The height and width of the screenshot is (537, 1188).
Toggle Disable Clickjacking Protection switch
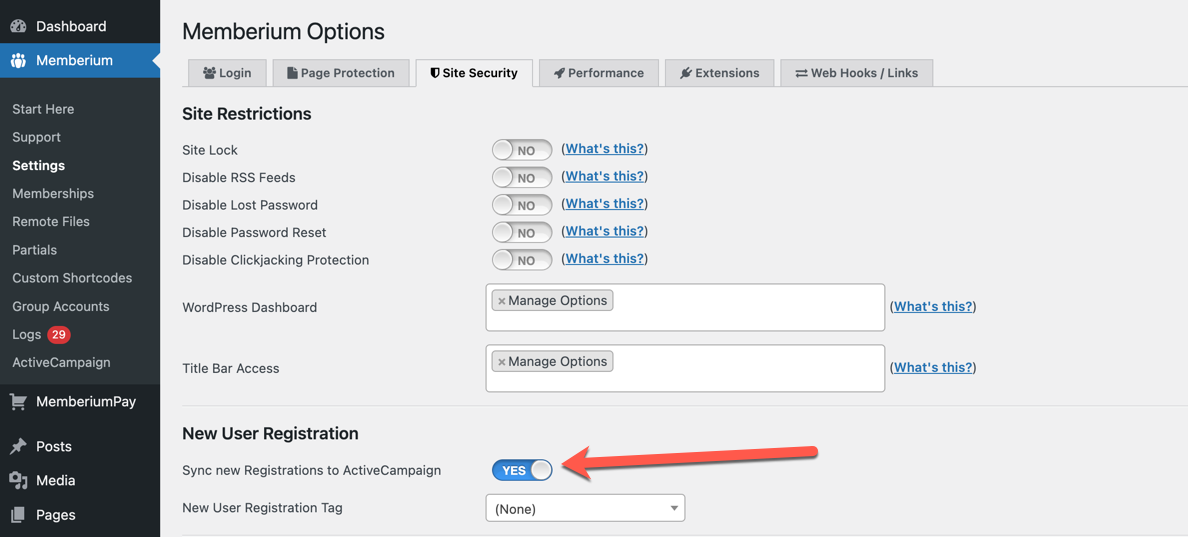tap(522, 260)
